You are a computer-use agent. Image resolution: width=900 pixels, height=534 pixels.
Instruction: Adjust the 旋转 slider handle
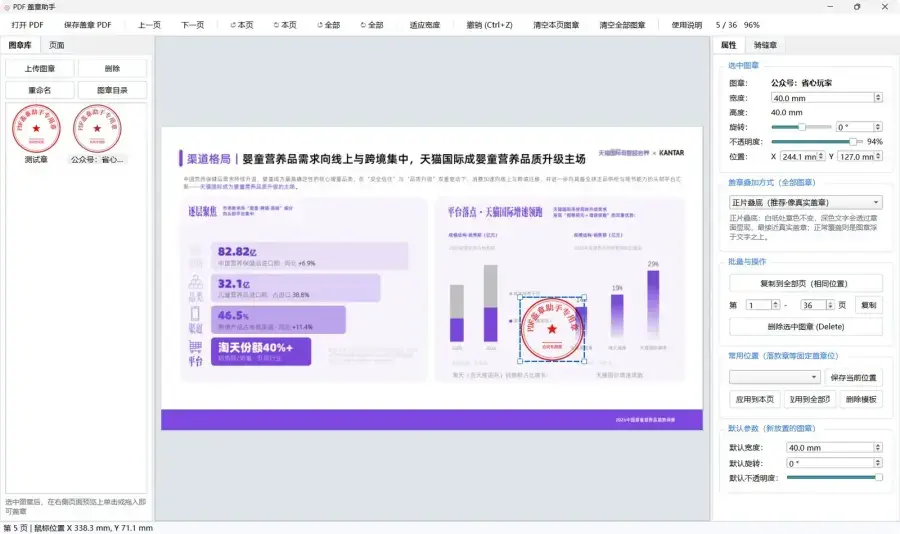click(x=802, y=127)
